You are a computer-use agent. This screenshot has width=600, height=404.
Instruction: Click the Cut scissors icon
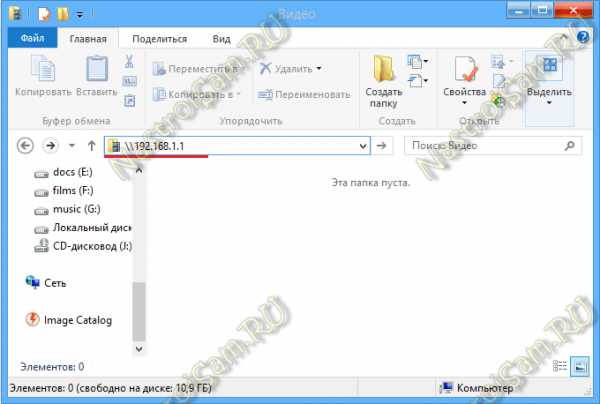click(x=129, y=61)
